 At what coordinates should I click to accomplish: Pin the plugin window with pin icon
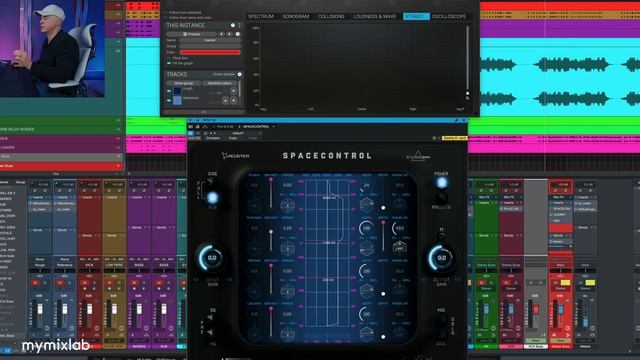pyautogui.click(x=457, y=121)
